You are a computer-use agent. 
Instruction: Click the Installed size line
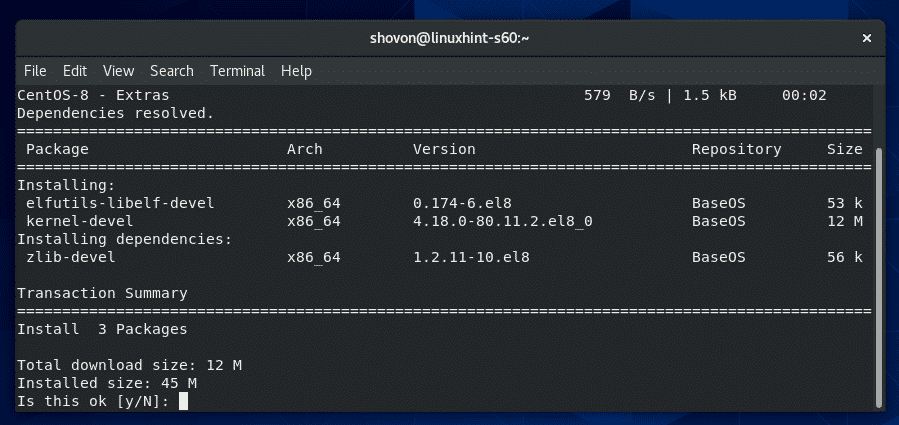107,383
